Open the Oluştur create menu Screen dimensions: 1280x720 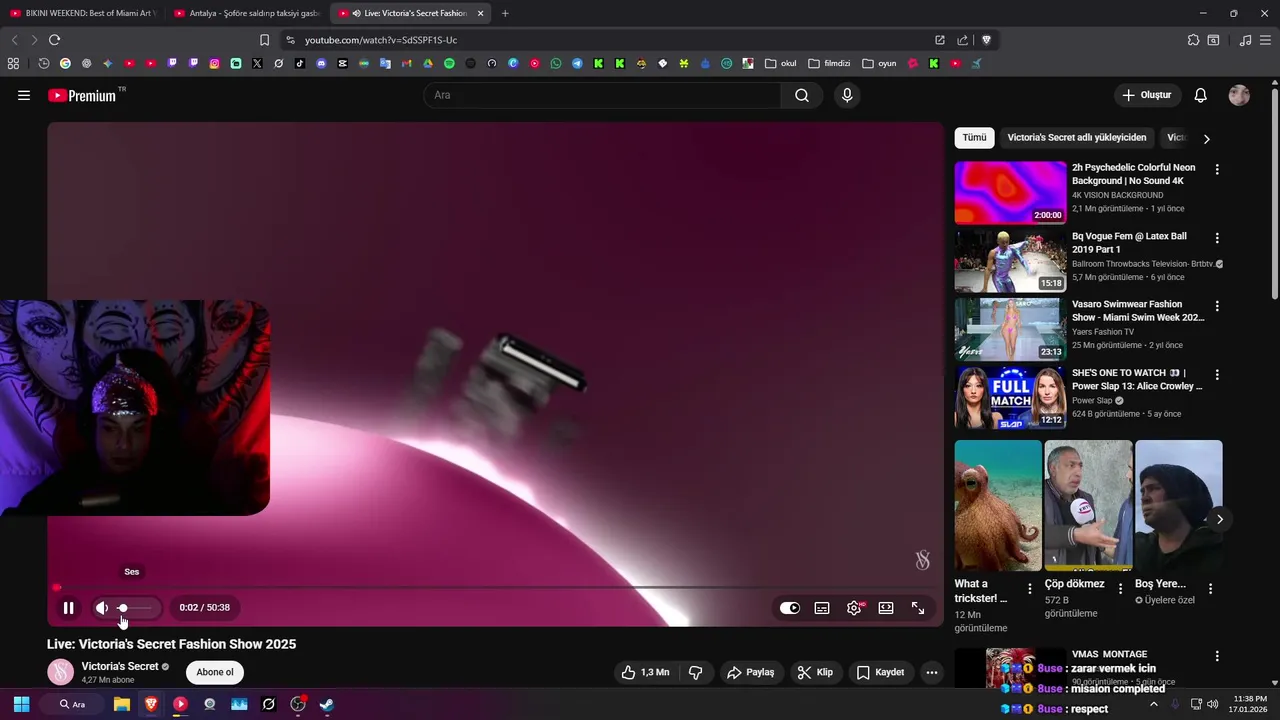point(1147,95)
